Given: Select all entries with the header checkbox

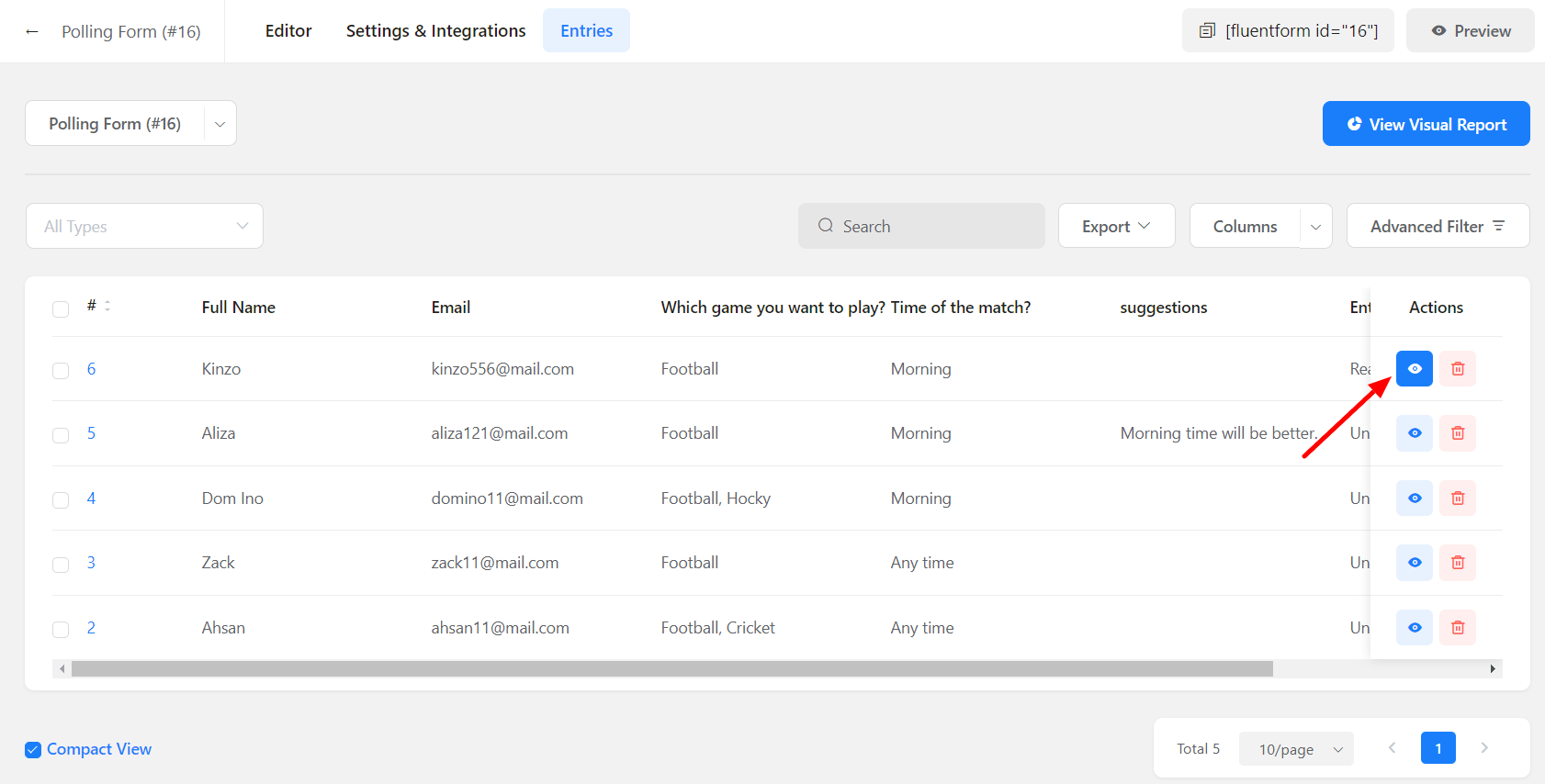Looking at the screenshot, I should click(x=61, y=308).
